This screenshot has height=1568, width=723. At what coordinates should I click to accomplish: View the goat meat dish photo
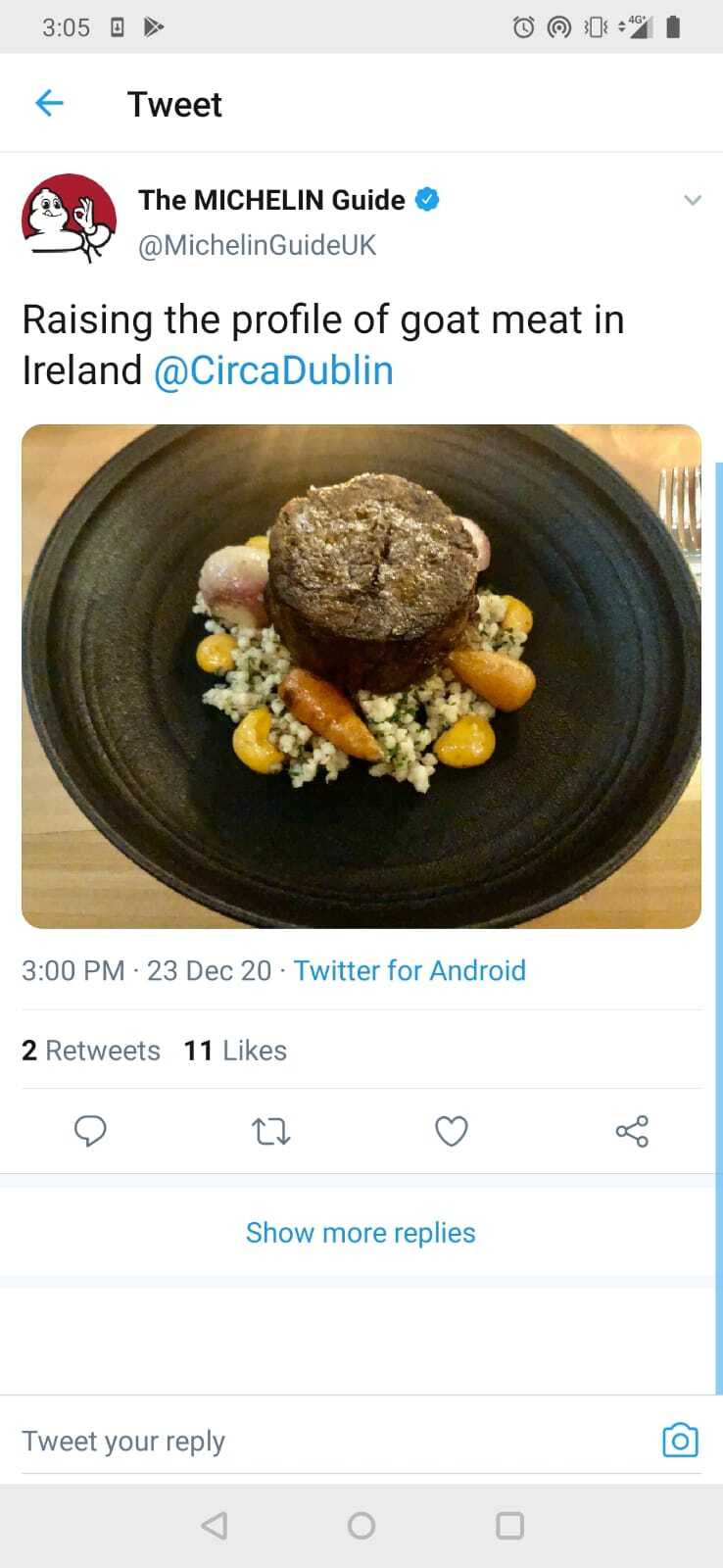tap(361, 676)
